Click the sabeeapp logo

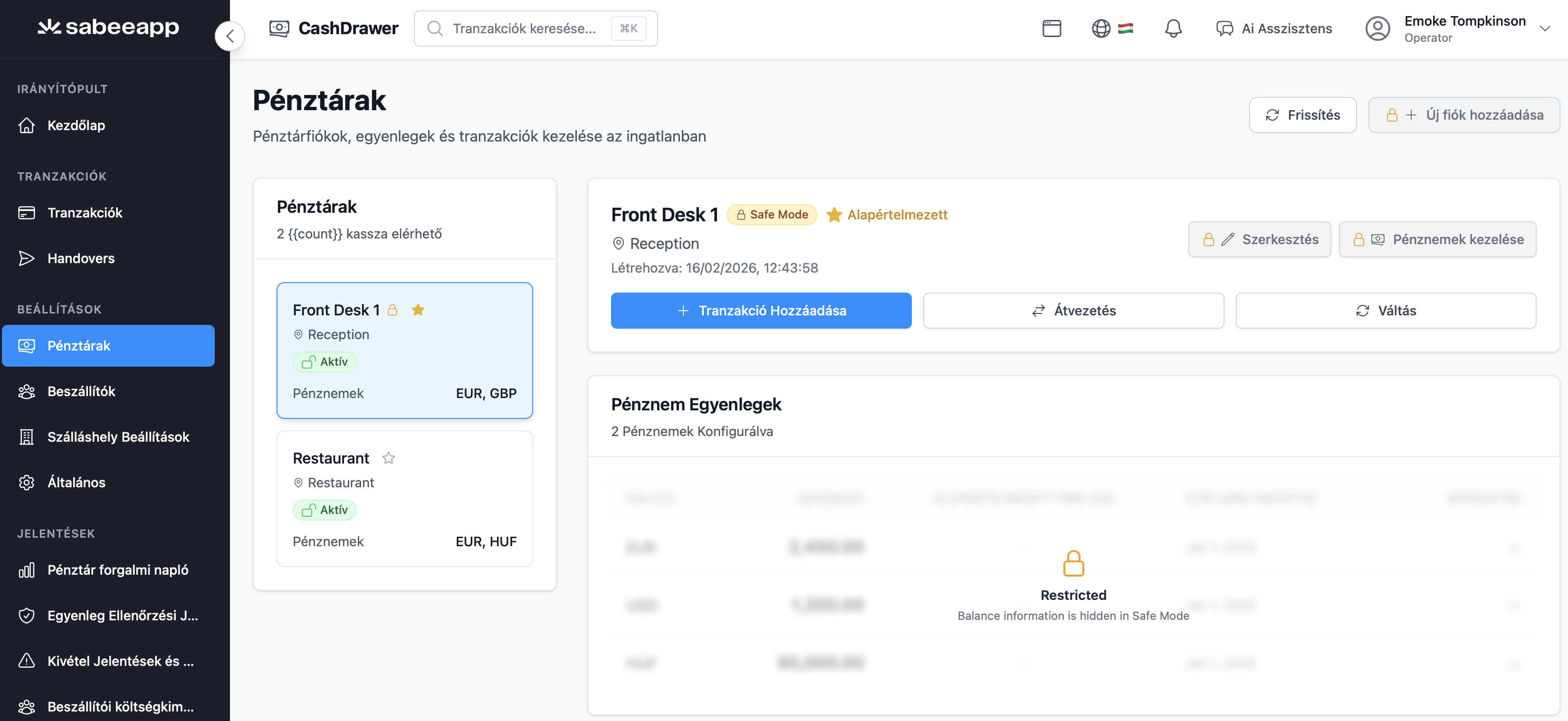(108, 27)
